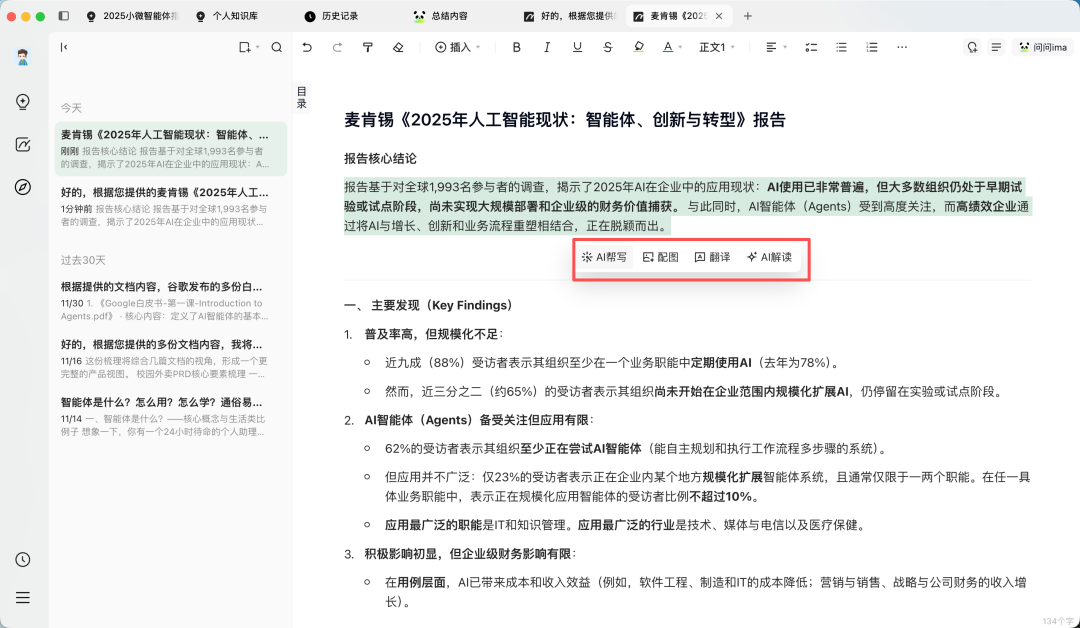Toggle strikethrough formatting

pos(606,46)
